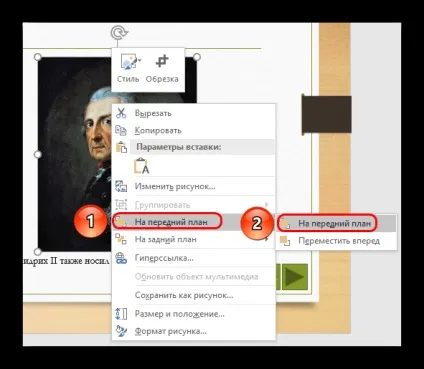Open Изменить рисунок… menu entry

pyautogui.click(x=193, y=186)
